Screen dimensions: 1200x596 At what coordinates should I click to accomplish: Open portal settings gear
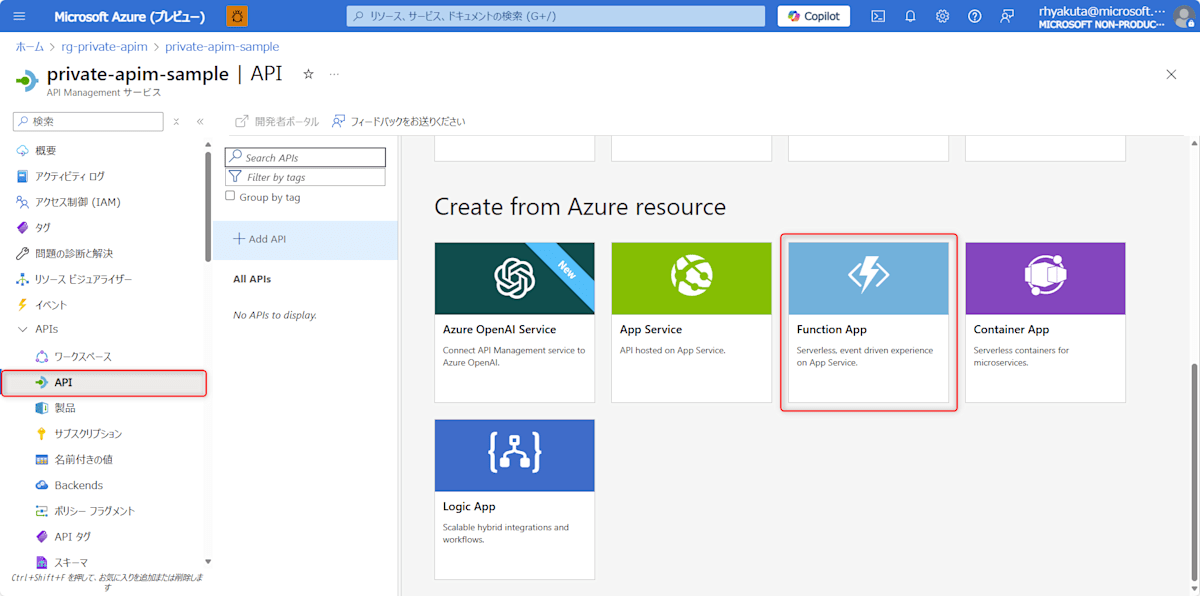pyautogui.click(x=942, y=16)
